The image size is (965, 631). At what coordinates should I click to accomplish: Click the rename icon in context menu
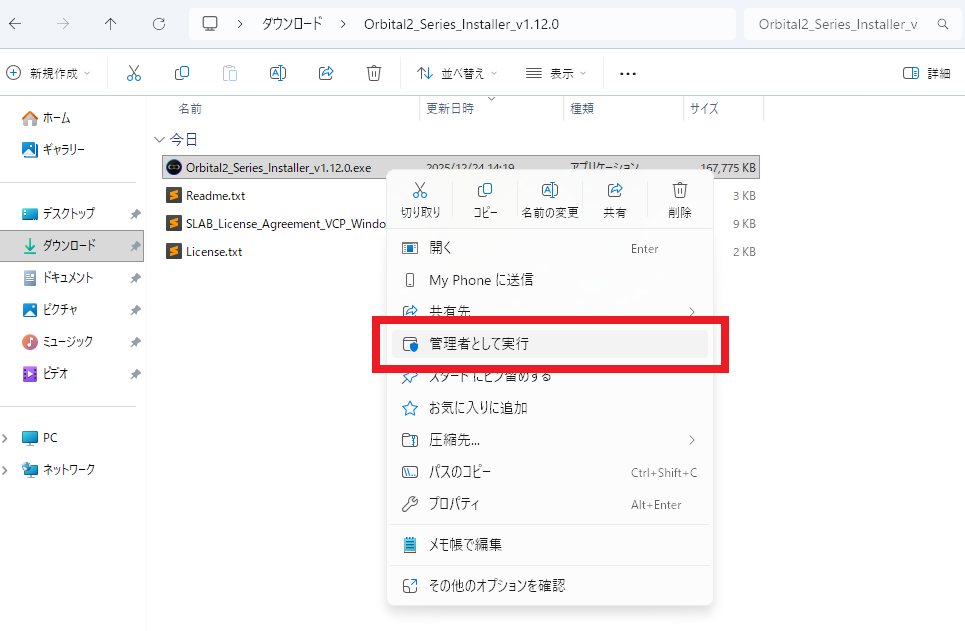[x=550, y=191]
